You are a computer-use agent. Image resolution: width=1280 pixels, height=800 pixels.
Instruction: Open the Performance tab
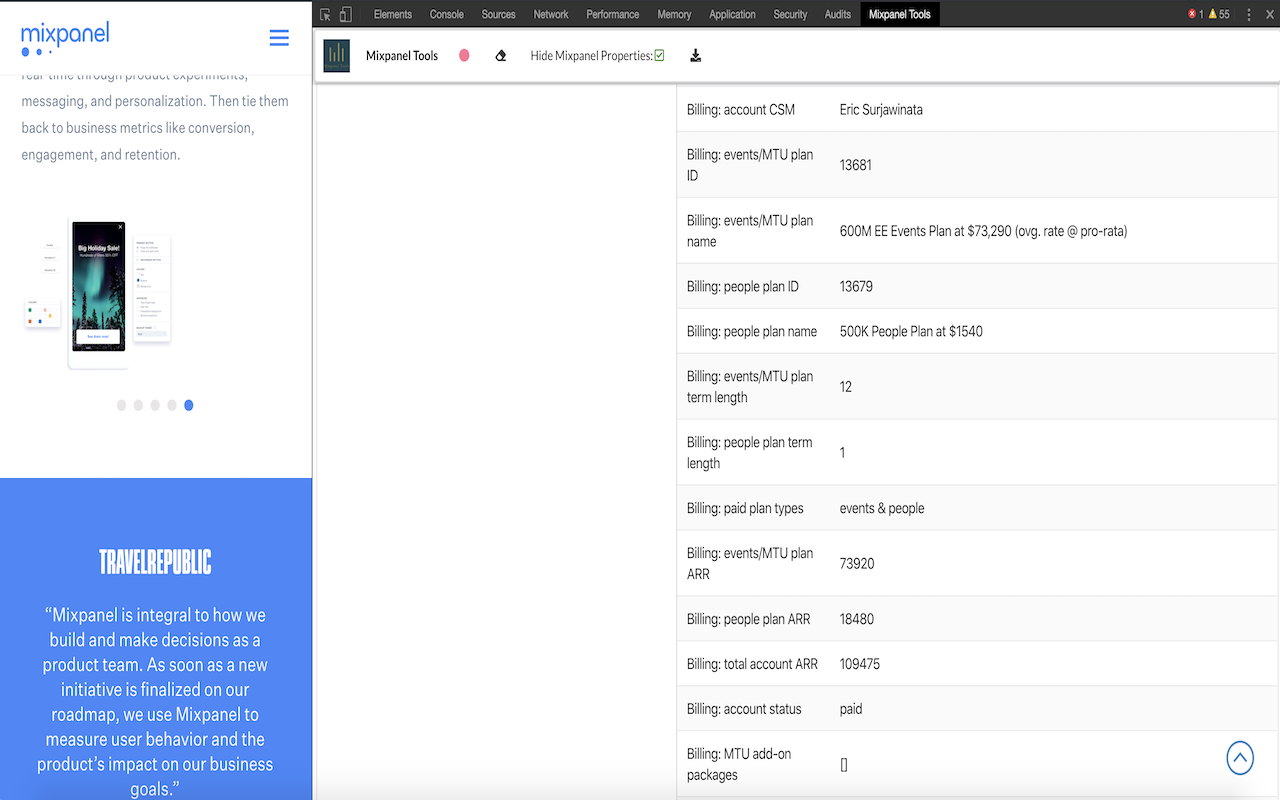pos(613,14)
